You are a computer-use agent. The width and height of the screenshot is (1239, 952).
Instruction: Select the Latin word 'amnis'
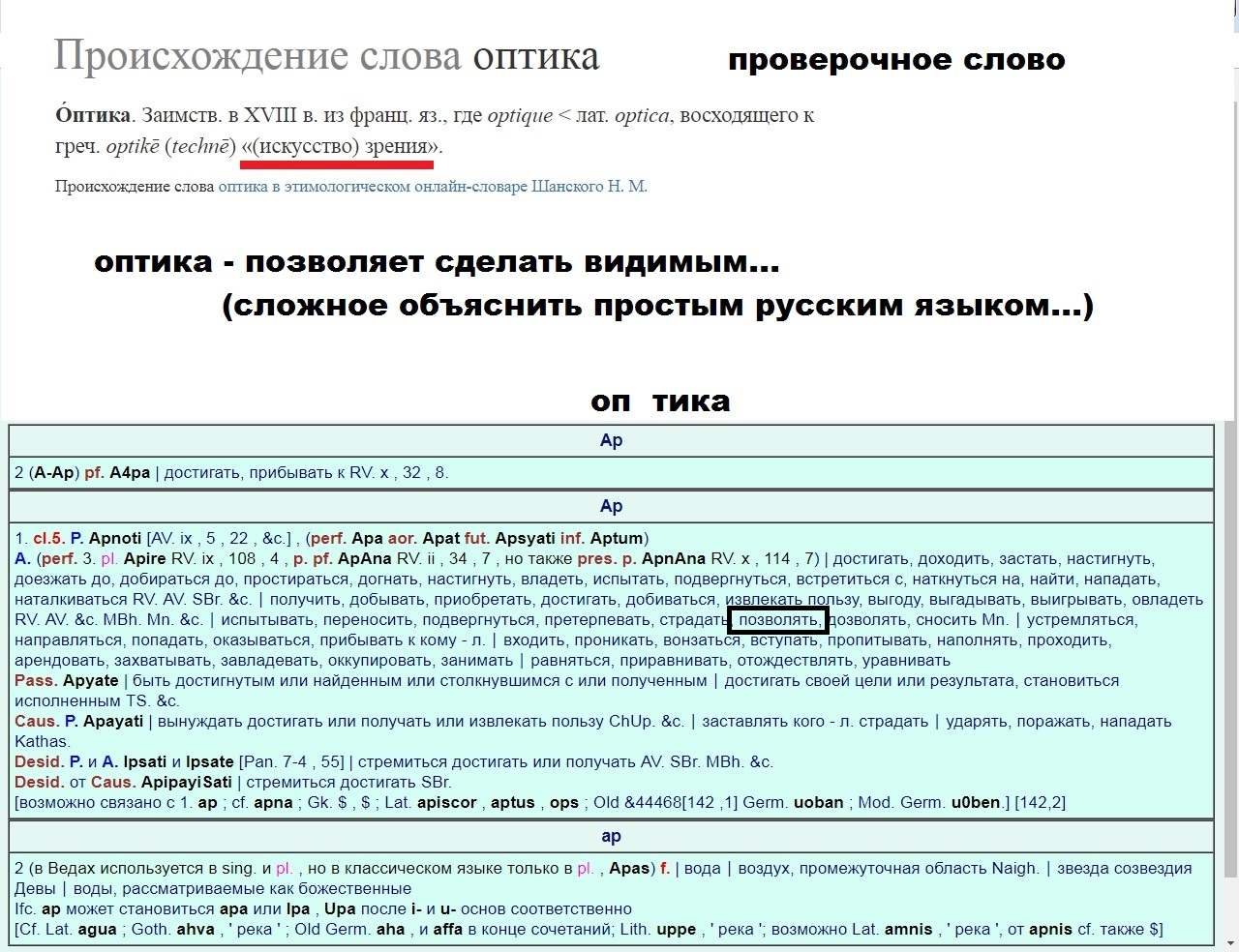coord(906,930)
